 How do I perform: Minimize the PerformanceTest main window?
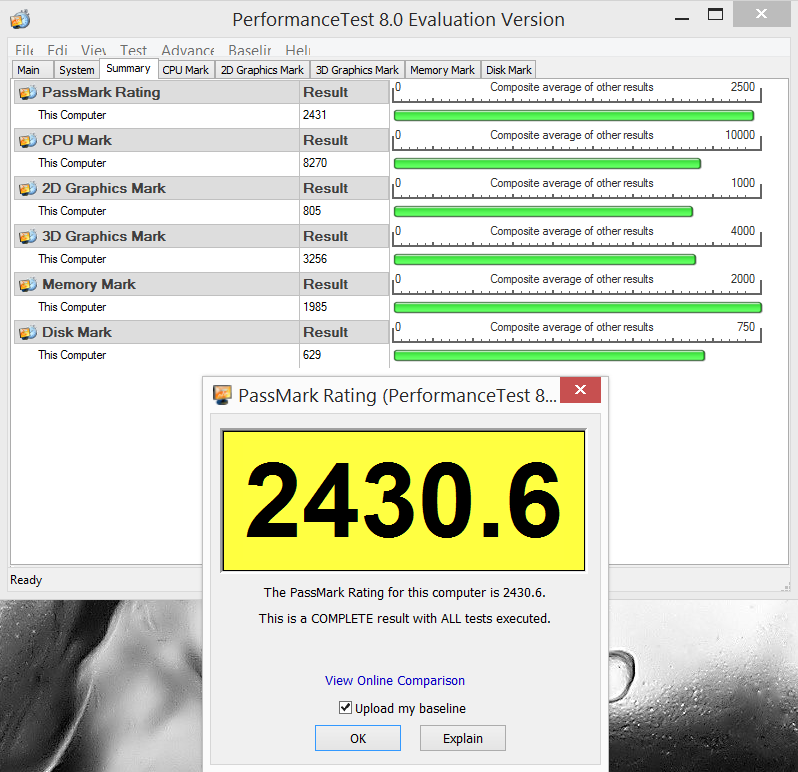click(681, 18)
